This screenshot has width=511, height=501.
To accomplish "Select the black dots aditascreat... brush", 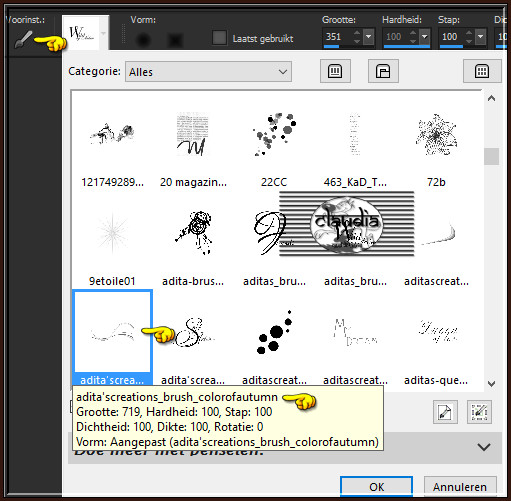I will point(274,347).
